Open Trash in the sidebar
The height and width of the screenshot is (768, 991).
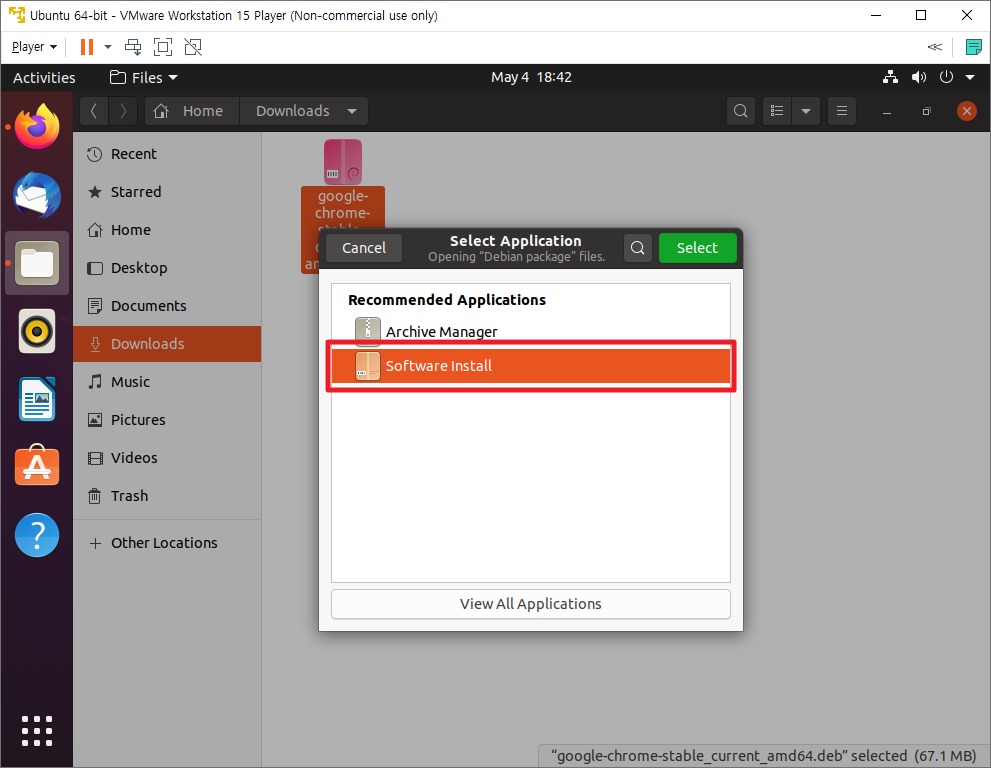tap(167, 496)
